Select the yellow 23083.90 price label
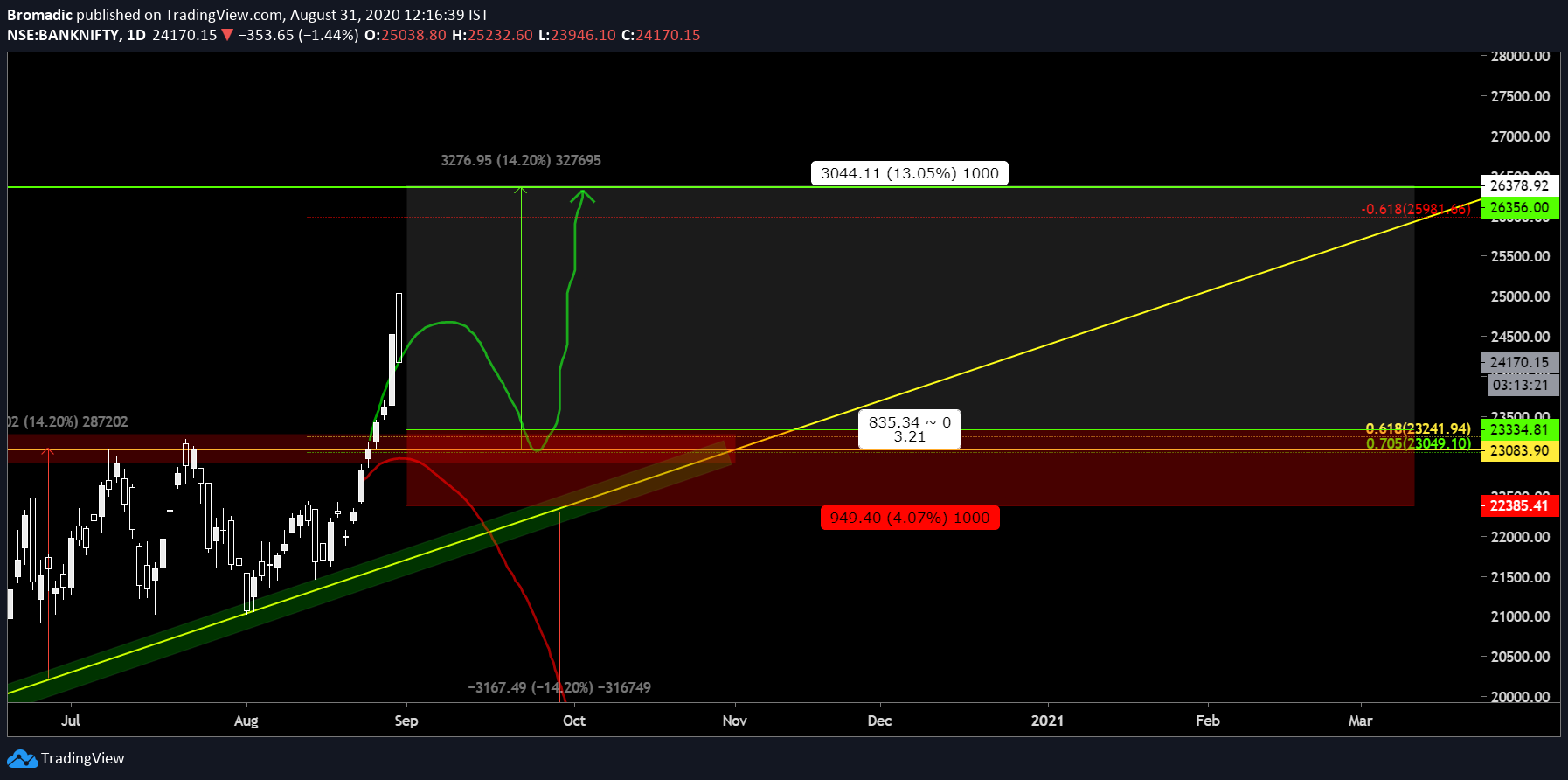This screenshot has width=1568, height=780. 1520,450
